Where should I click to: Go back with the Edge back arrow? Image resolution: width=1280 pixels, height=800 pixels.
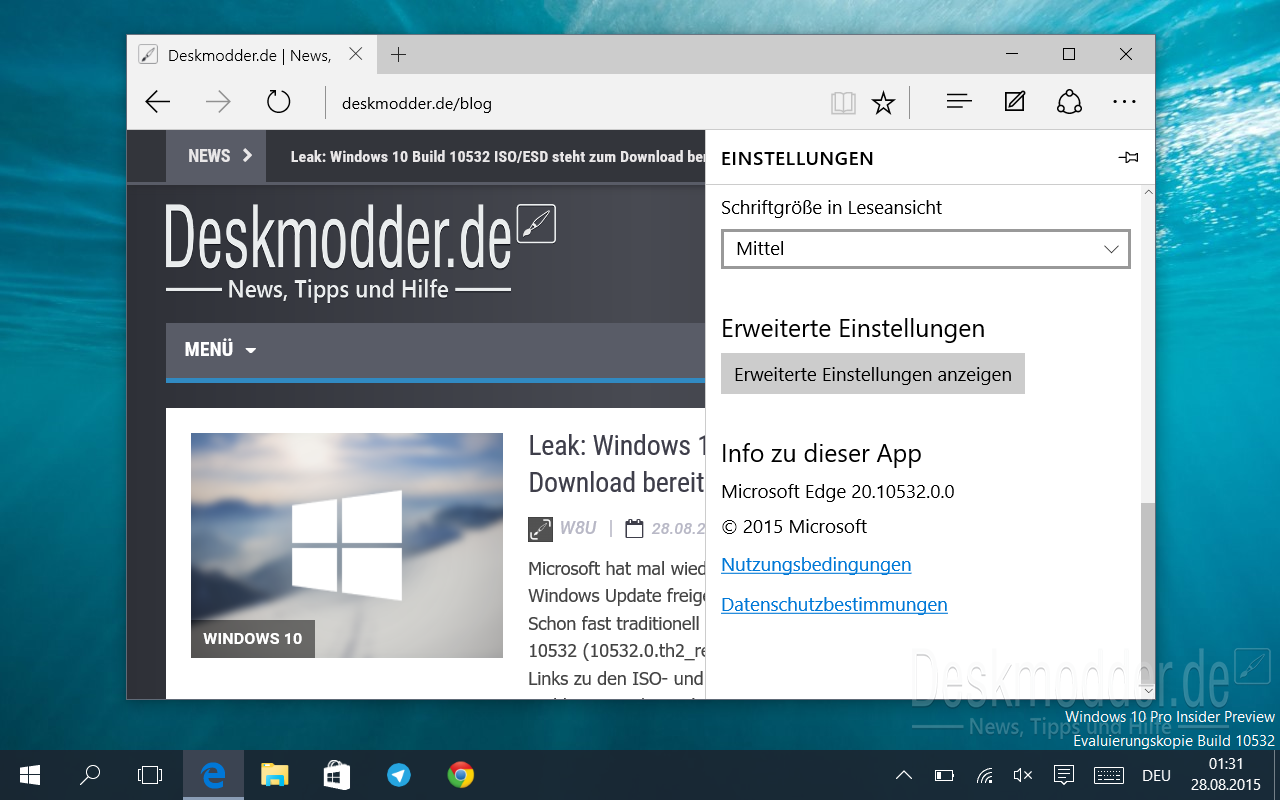pos(158,102)
